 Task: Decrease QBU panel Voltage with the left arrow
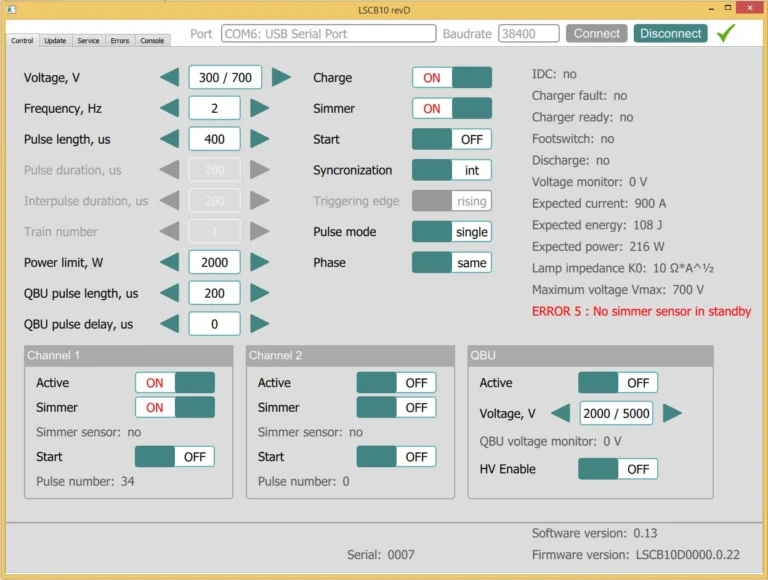(x=561, y=413)
